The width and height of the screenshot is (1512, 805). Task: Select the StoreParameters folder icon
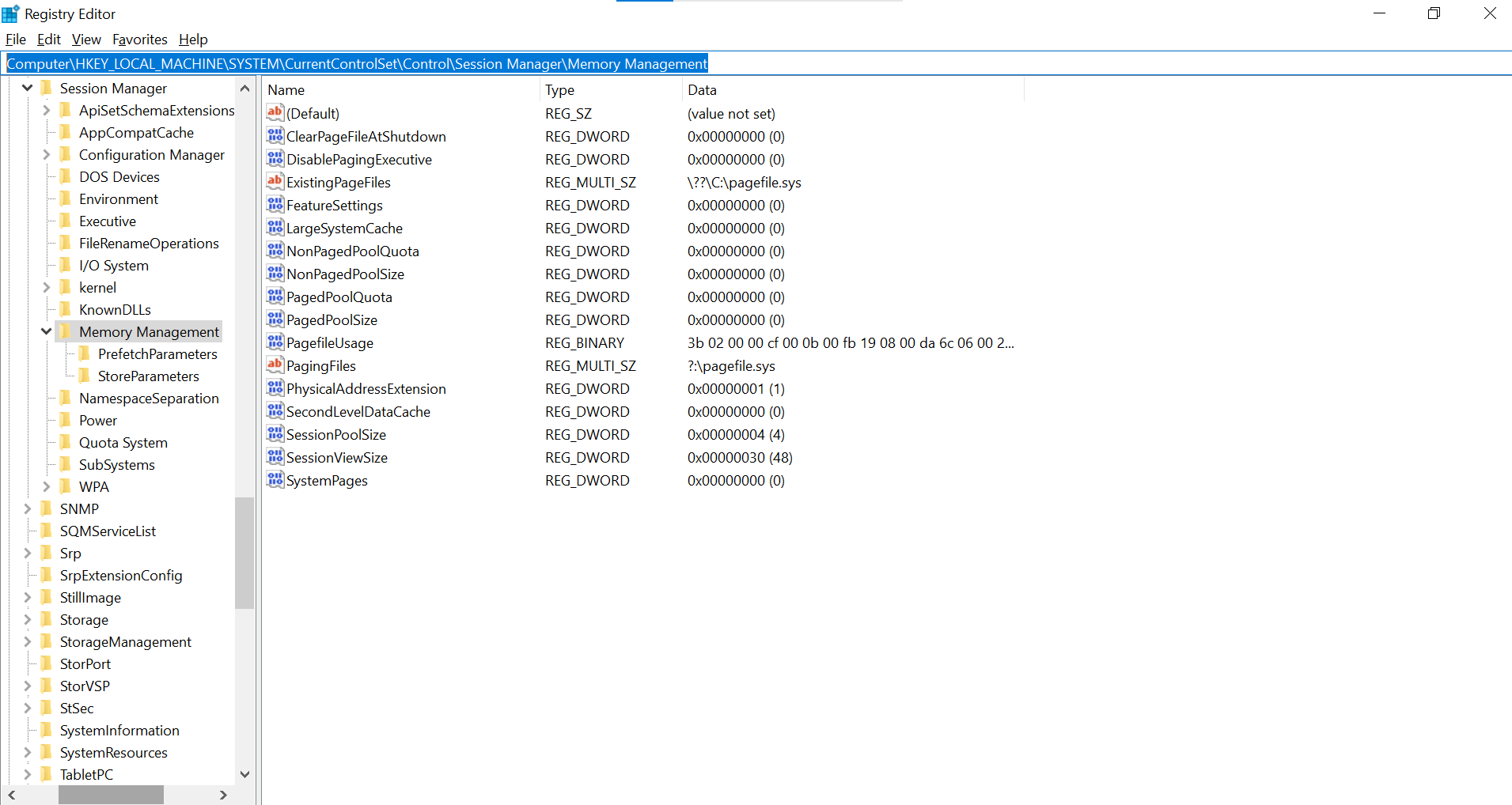[85, 376]
